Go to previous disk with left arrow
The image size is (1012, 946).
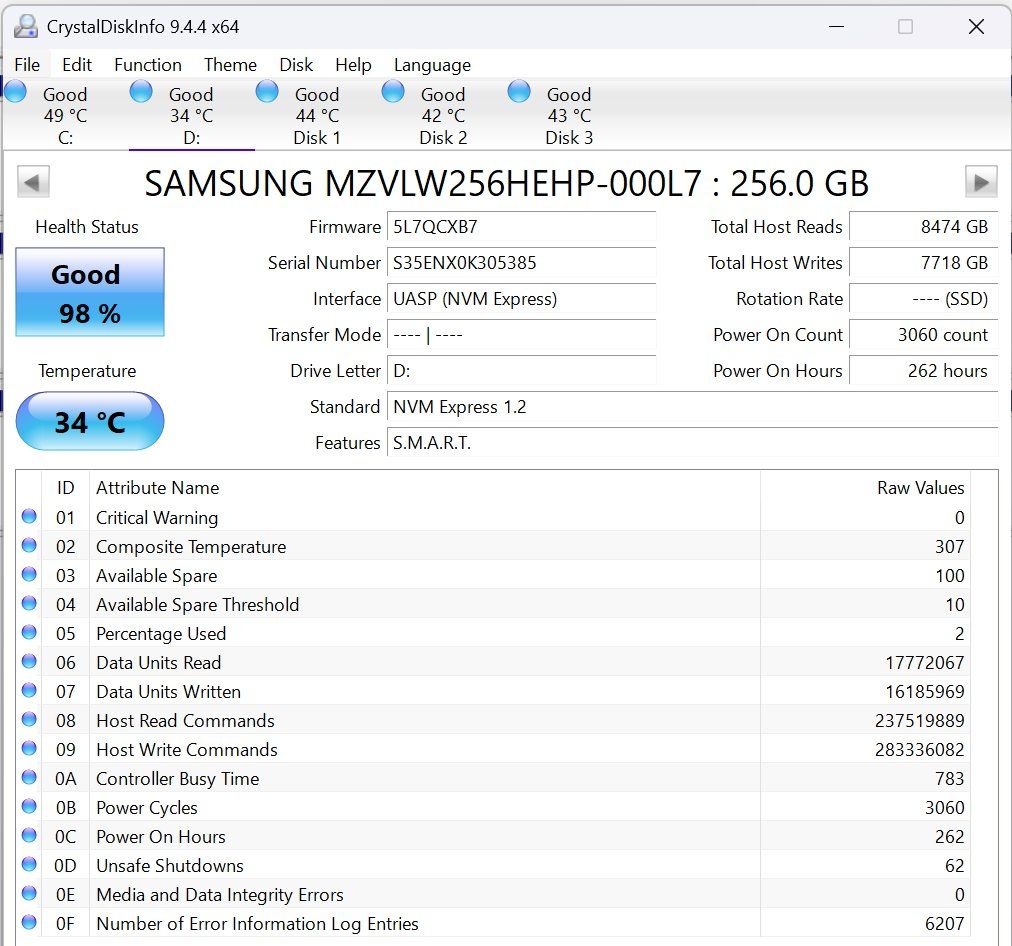click(33, 182)
